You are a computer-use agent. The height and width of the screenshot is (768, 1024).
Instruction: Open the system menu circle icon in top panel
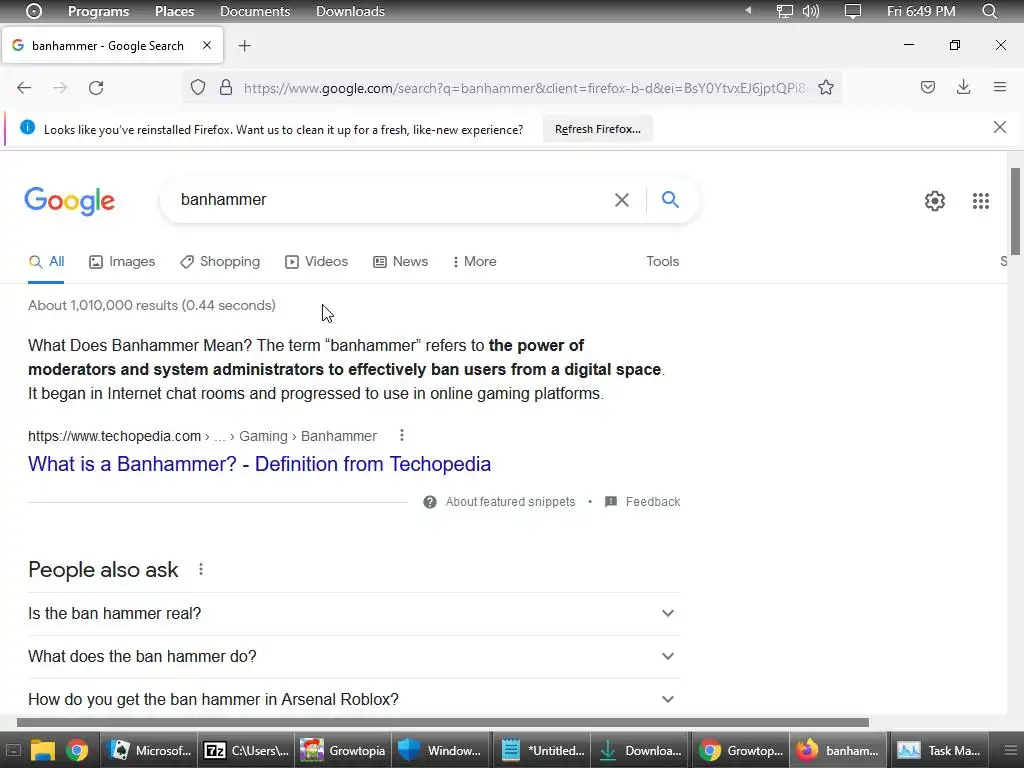pyautogui.click(x=34, y=11)
